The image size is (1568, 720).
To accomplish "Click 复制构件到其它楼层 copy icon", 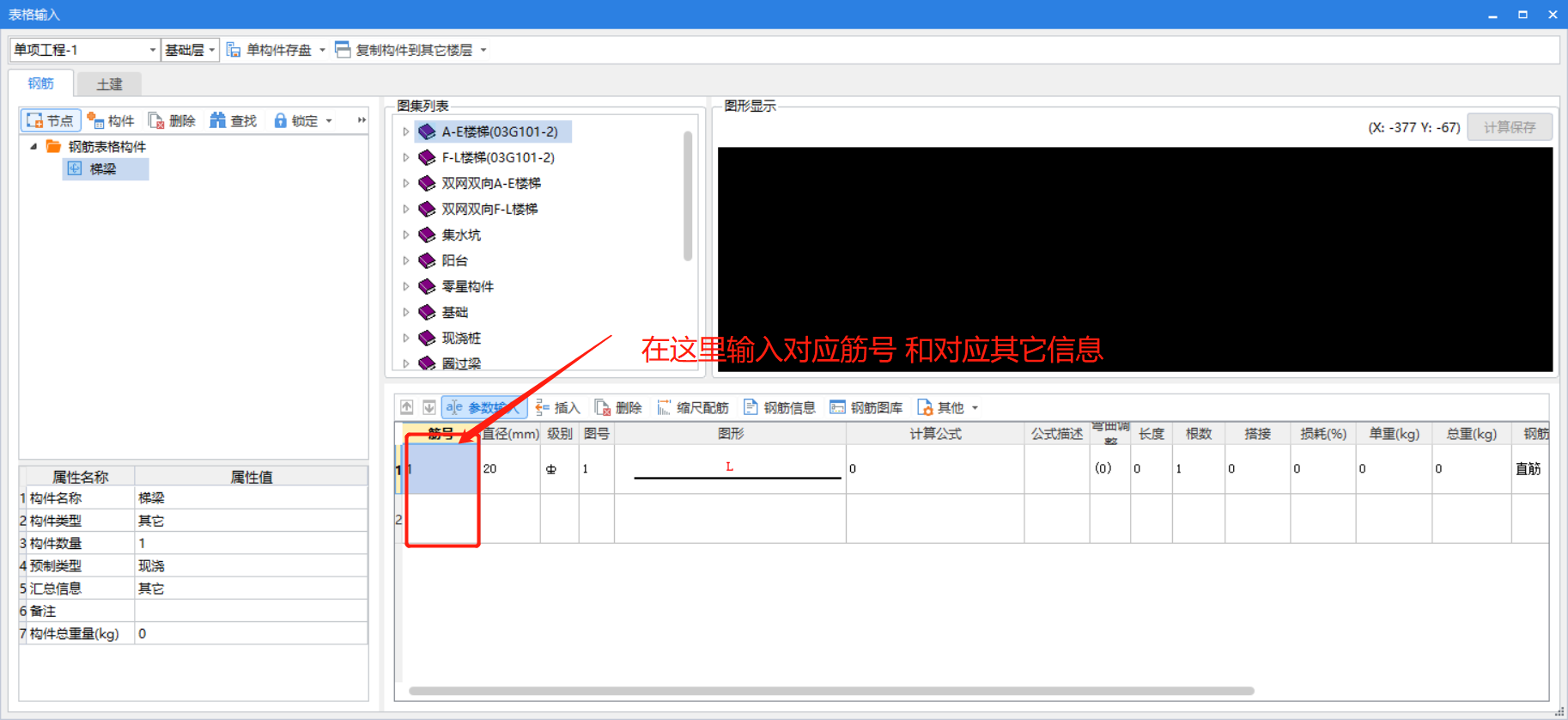I will [343, 50].
